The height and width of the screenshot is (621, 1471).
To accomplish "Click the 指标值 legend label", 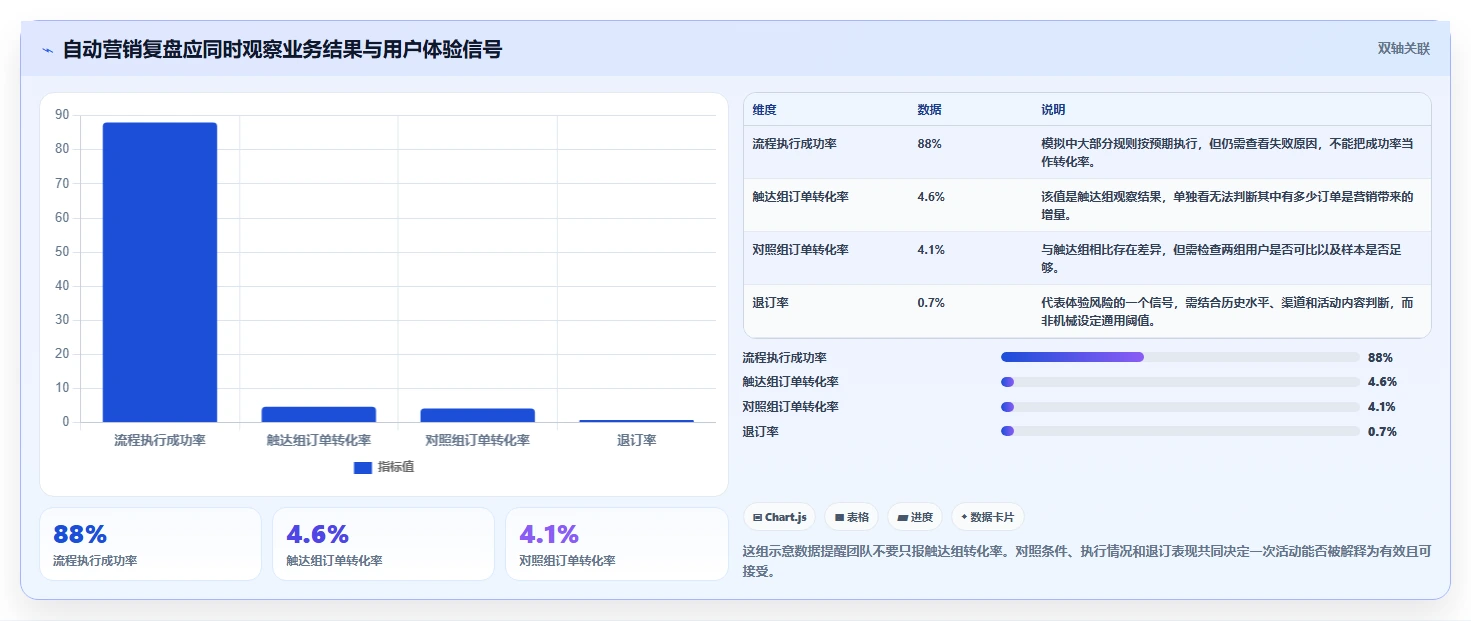I will (x=396, y=467).
